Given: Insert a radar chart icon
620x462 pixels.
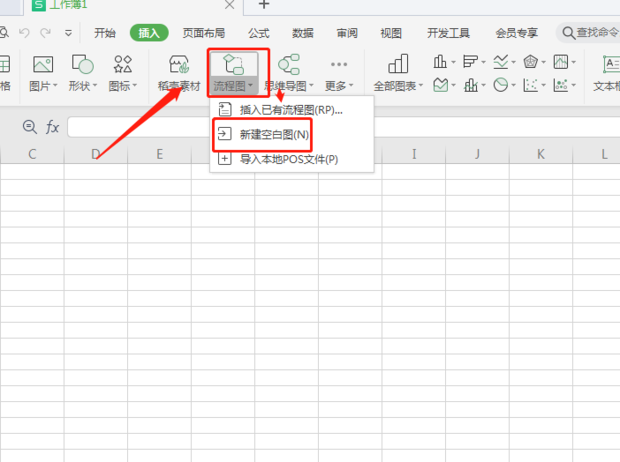Looking at the screenshot, I should point(530,62).
